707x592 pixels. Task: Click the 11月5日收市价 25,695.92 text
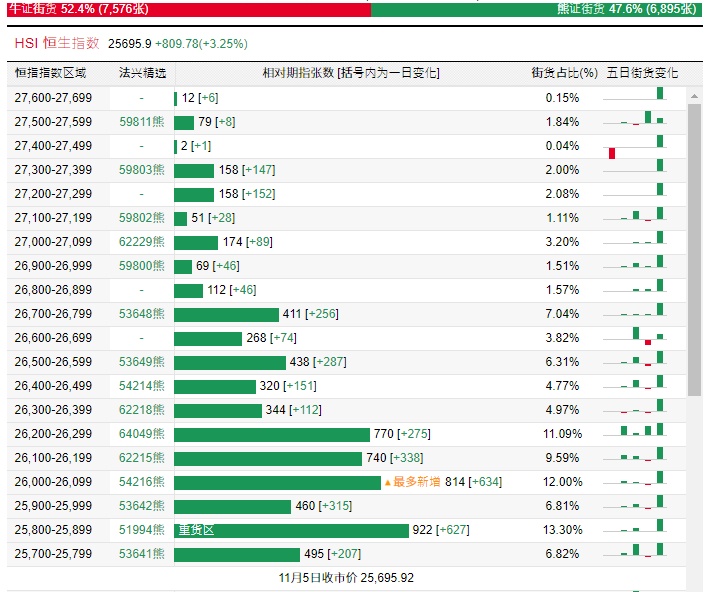coord(346,578)
